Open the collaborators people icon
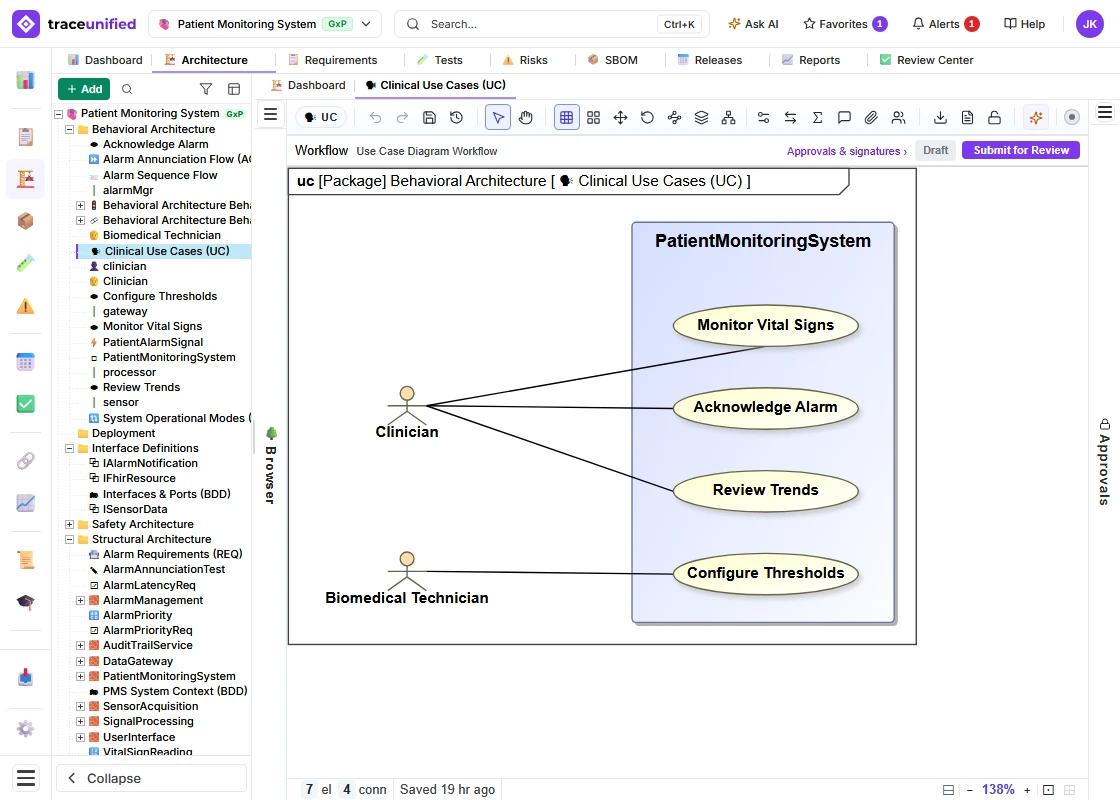 pyautogui.click(x=899, y=118)
